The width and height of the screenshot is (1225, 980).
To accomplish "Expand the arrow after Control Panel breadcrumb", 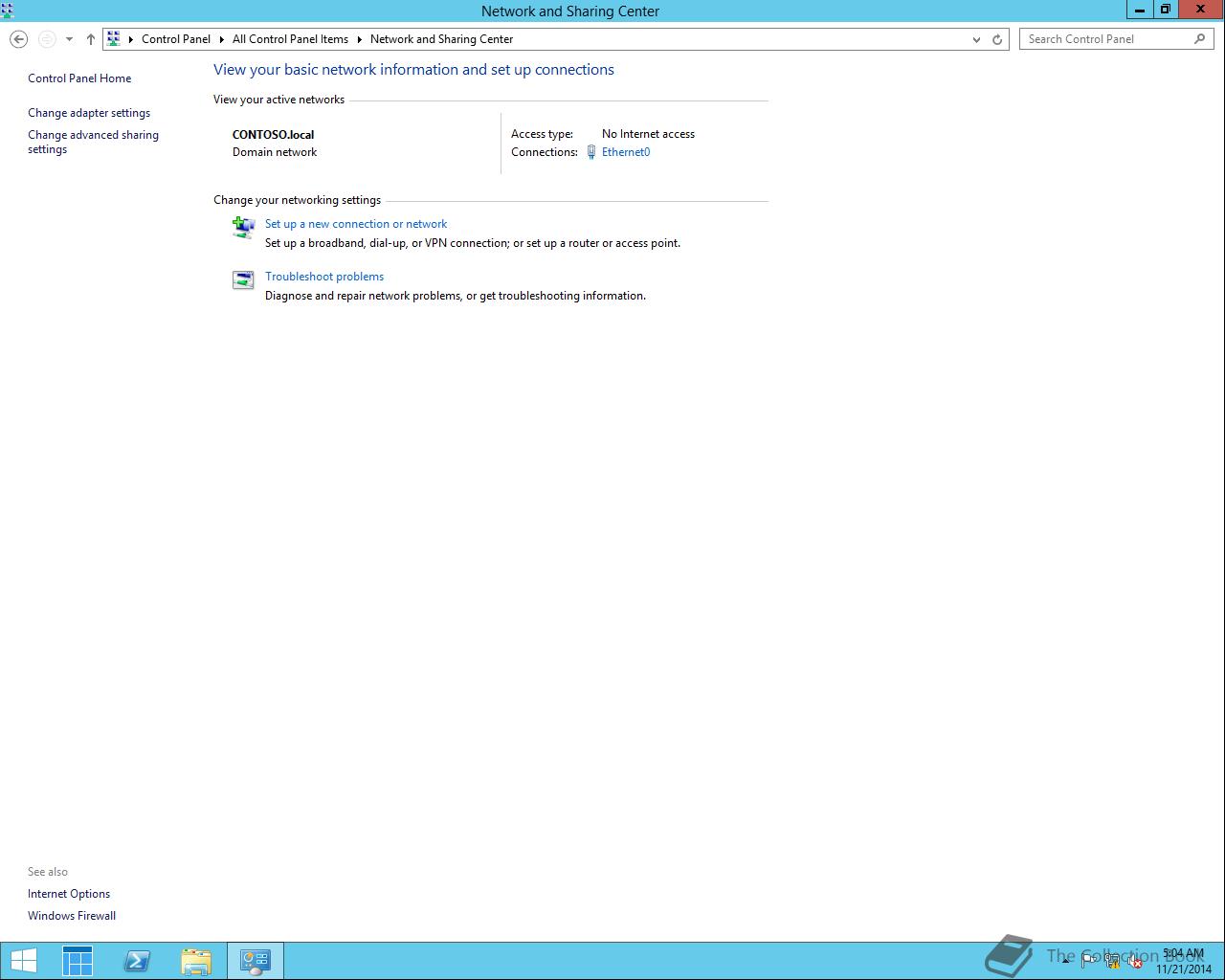I will pos(221,39).
